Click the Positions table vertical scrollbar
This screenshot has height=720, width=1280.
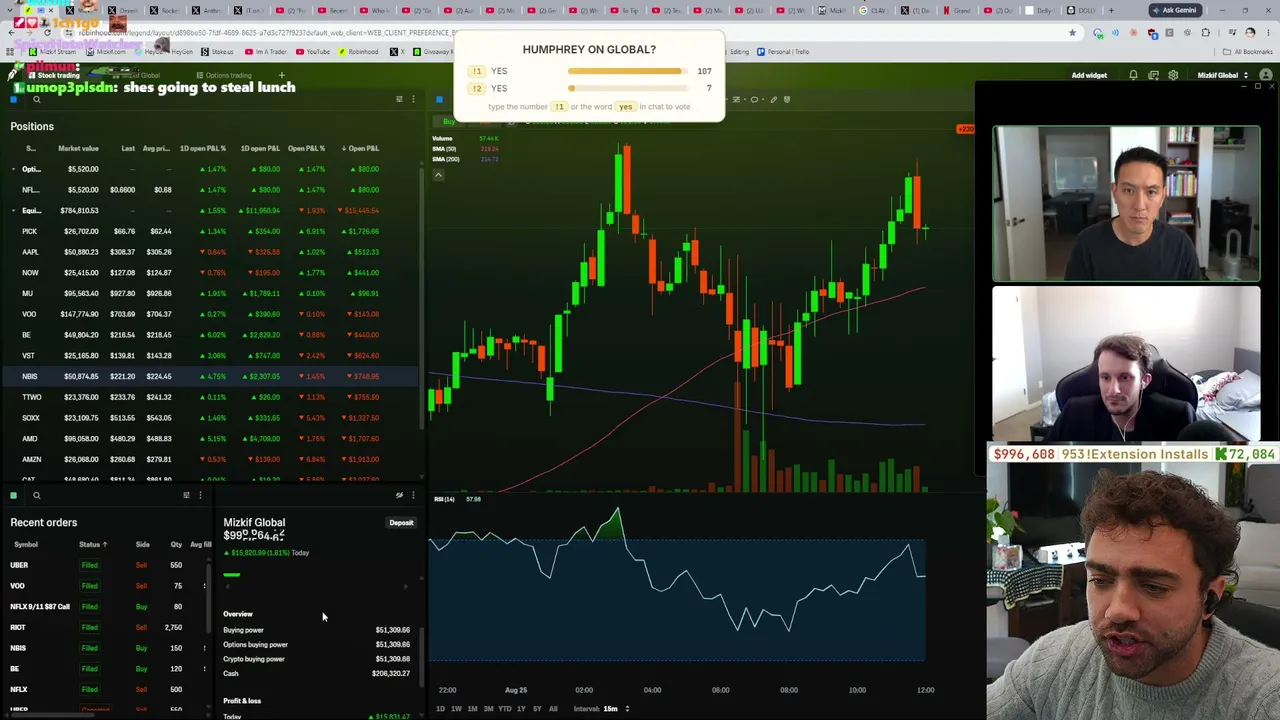[423, 300]
